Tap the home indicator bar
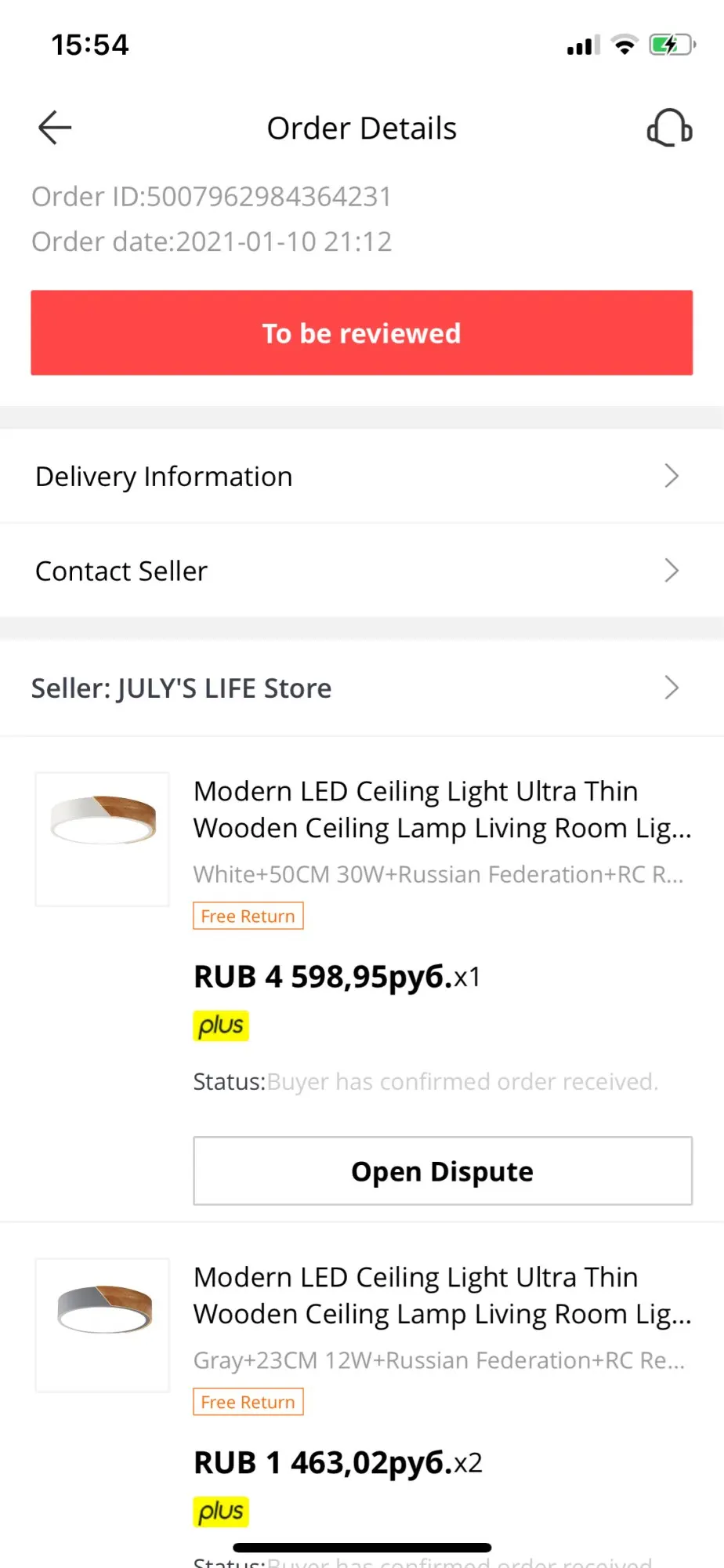 [x=362, y=1548]
